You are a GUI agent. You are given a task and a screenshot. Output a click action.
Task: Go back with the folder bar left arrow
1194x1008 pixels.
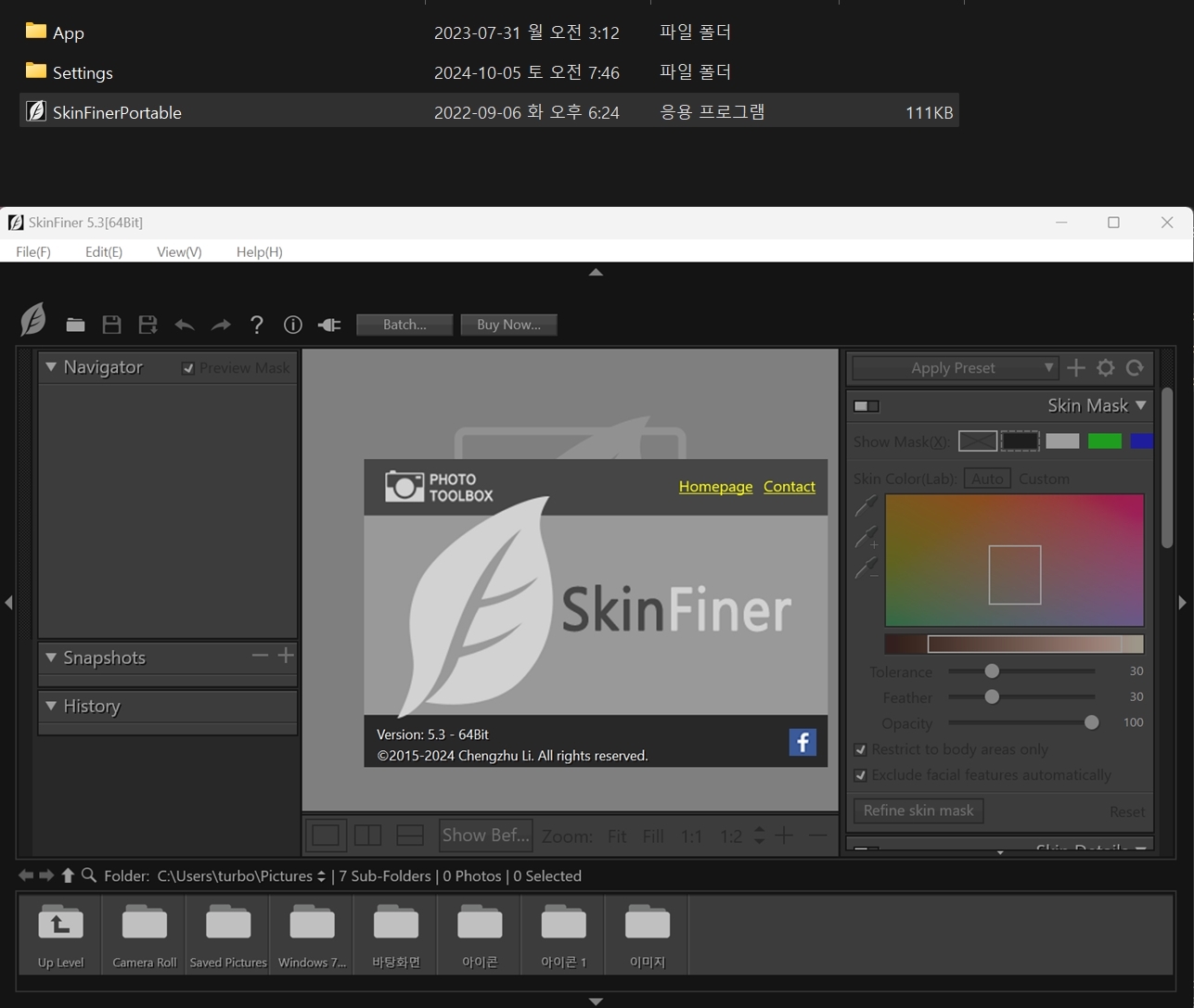pos(26,875)
